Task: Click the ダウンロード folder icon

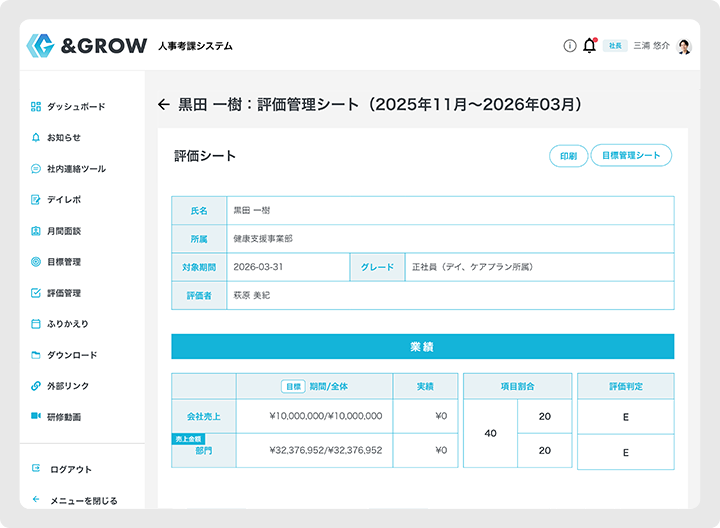Action: [x=36, y=355]
